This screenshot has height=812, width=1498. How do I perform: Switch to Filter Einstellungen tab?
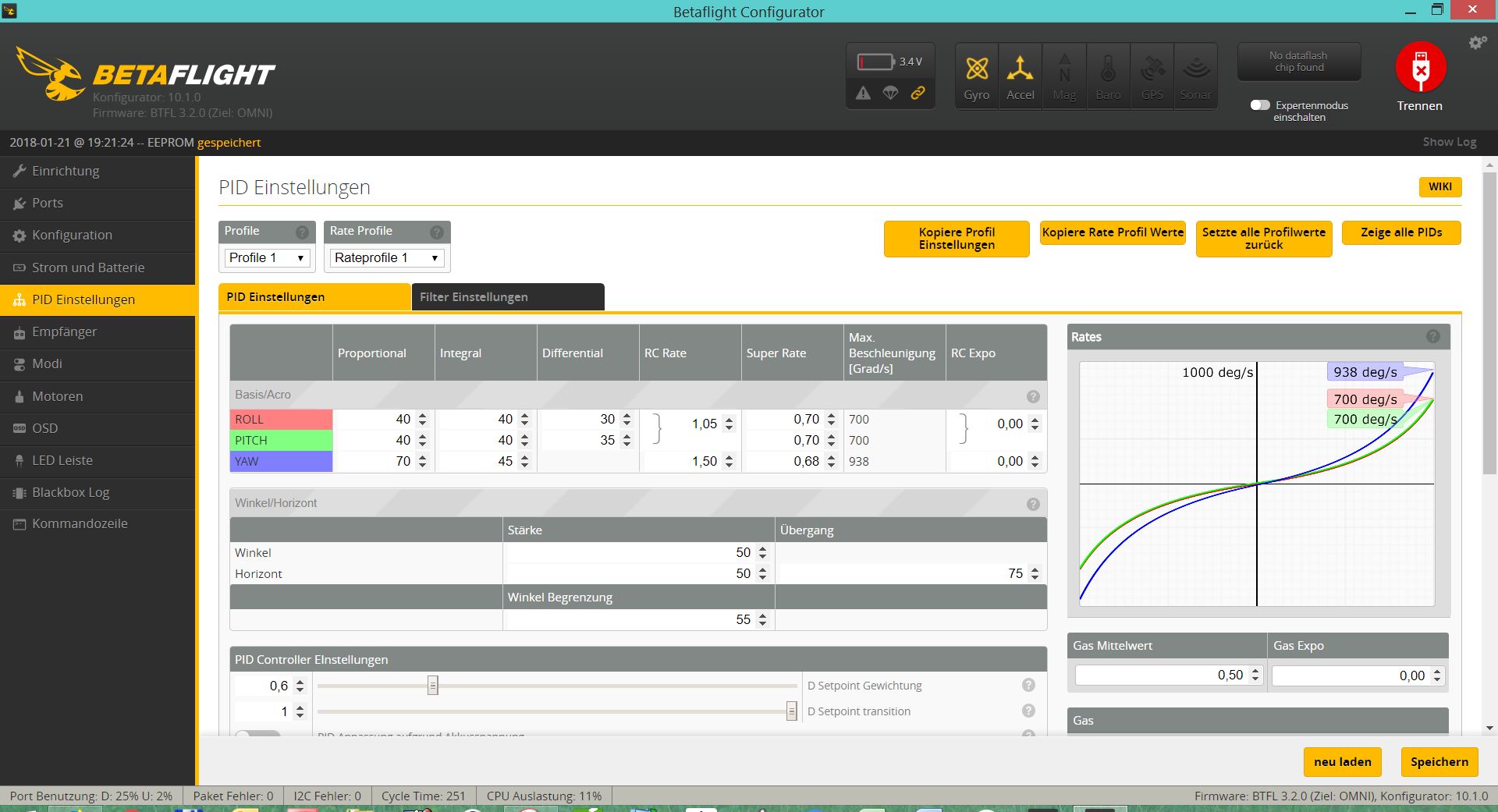(507, 297)
